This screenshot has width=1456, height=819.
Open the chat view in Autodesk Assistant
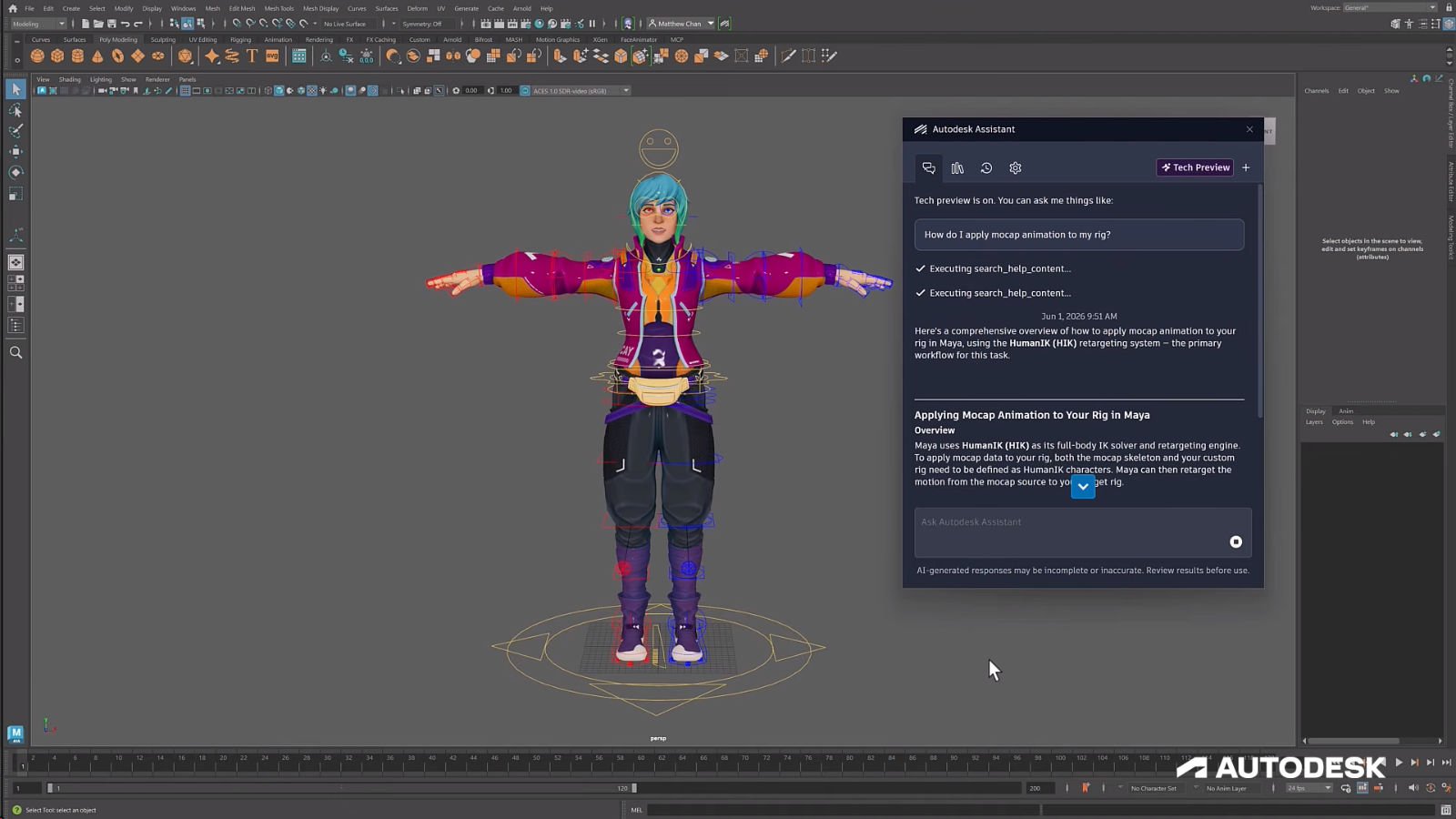tap(928, 168)
